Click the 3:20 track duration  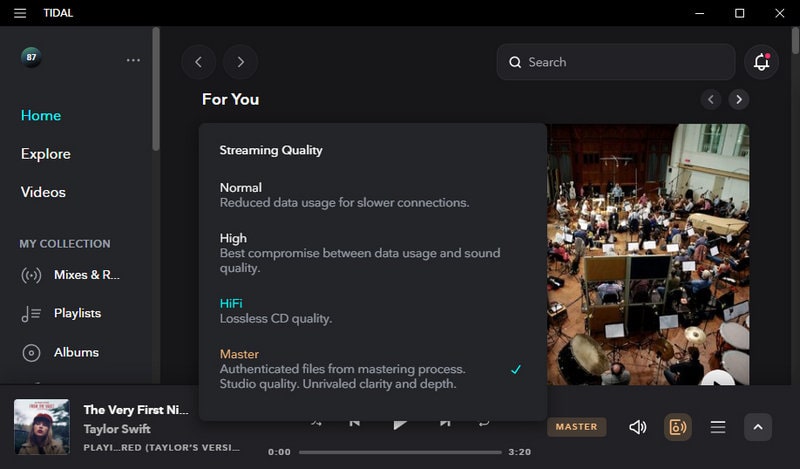coord(520,452)
